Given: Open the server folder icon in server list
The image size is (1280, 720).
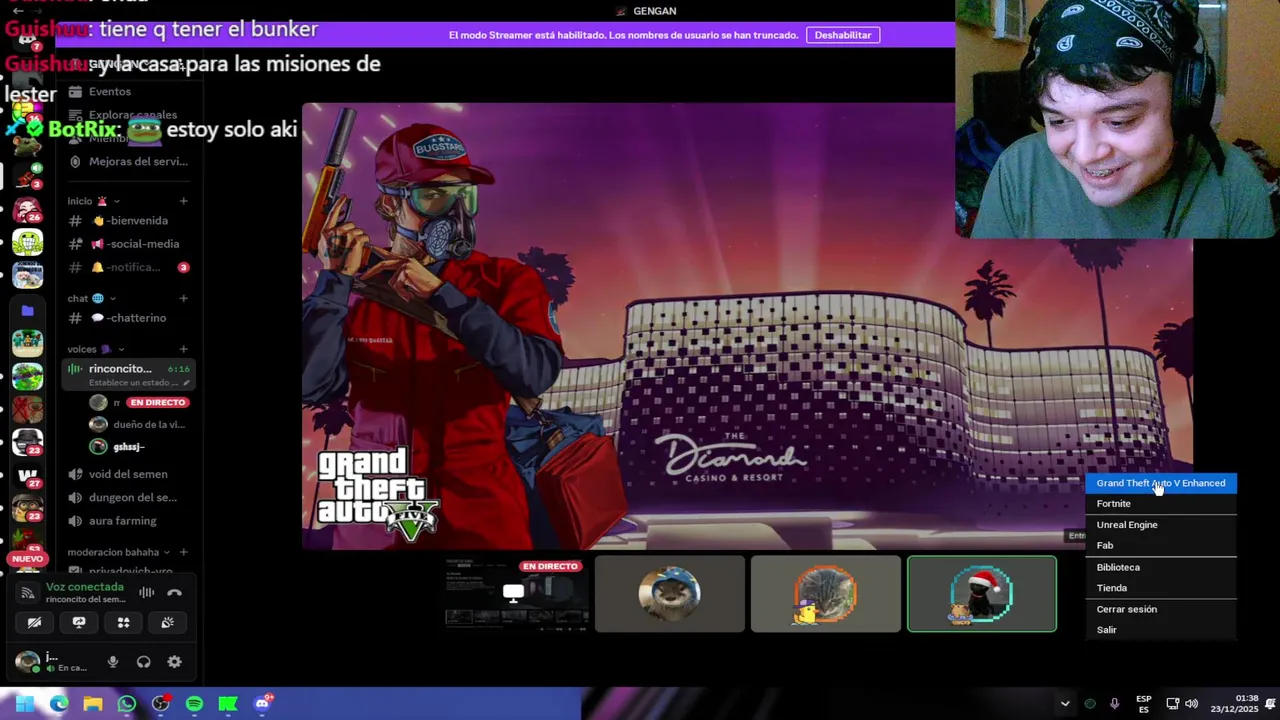Looking at the screenshot, I should [27, 311].
